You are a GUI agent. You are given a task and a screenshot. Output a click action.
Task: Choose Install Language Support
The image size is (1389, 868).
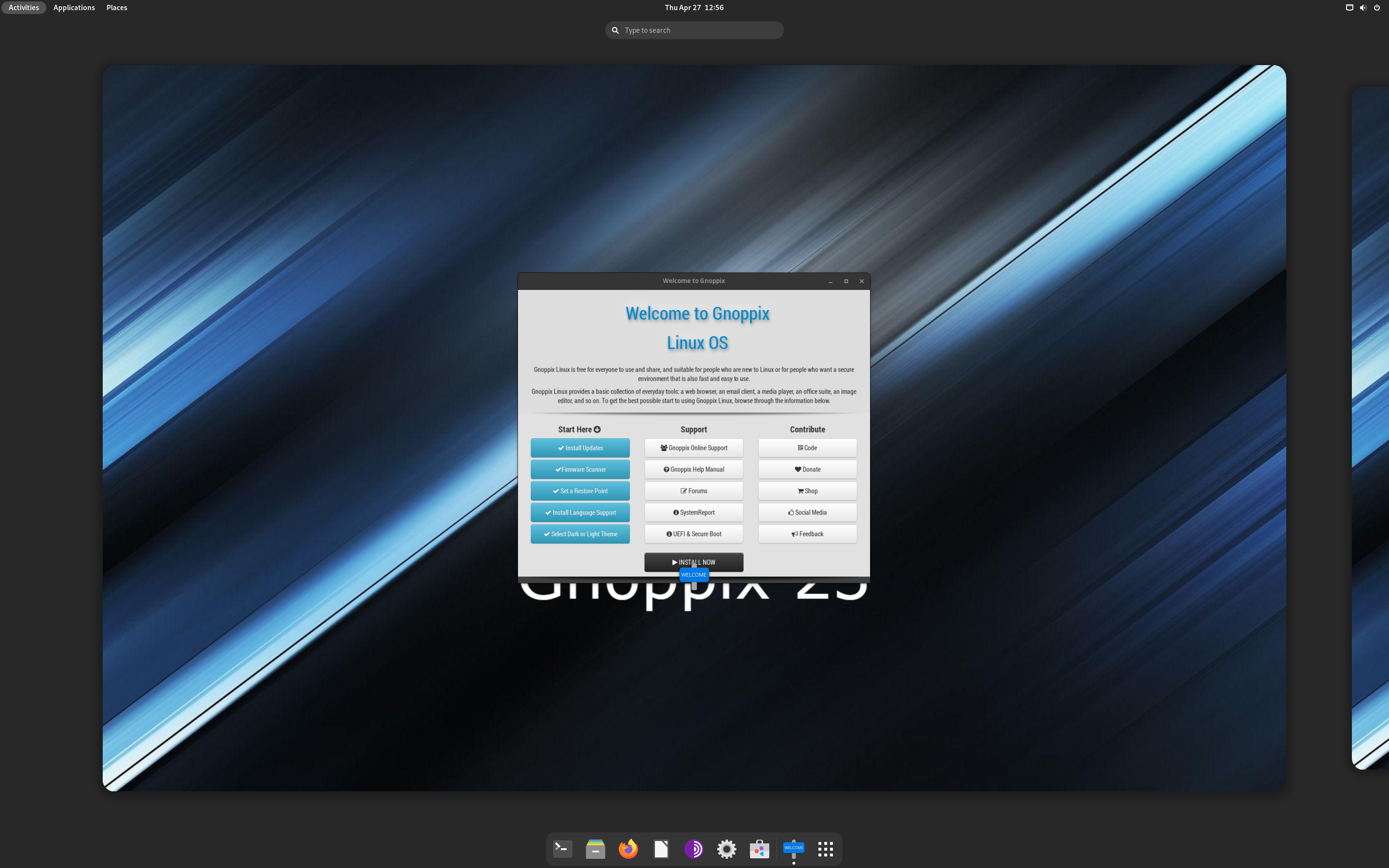[580, 513]
